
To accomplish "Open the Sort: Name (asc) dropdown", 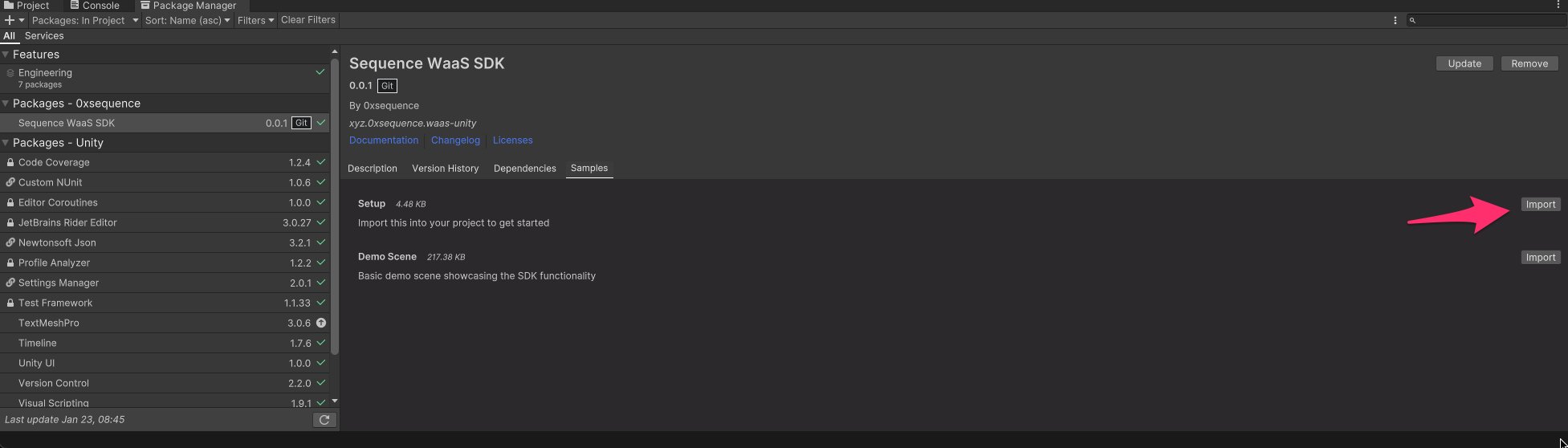I will pos(187,20).
